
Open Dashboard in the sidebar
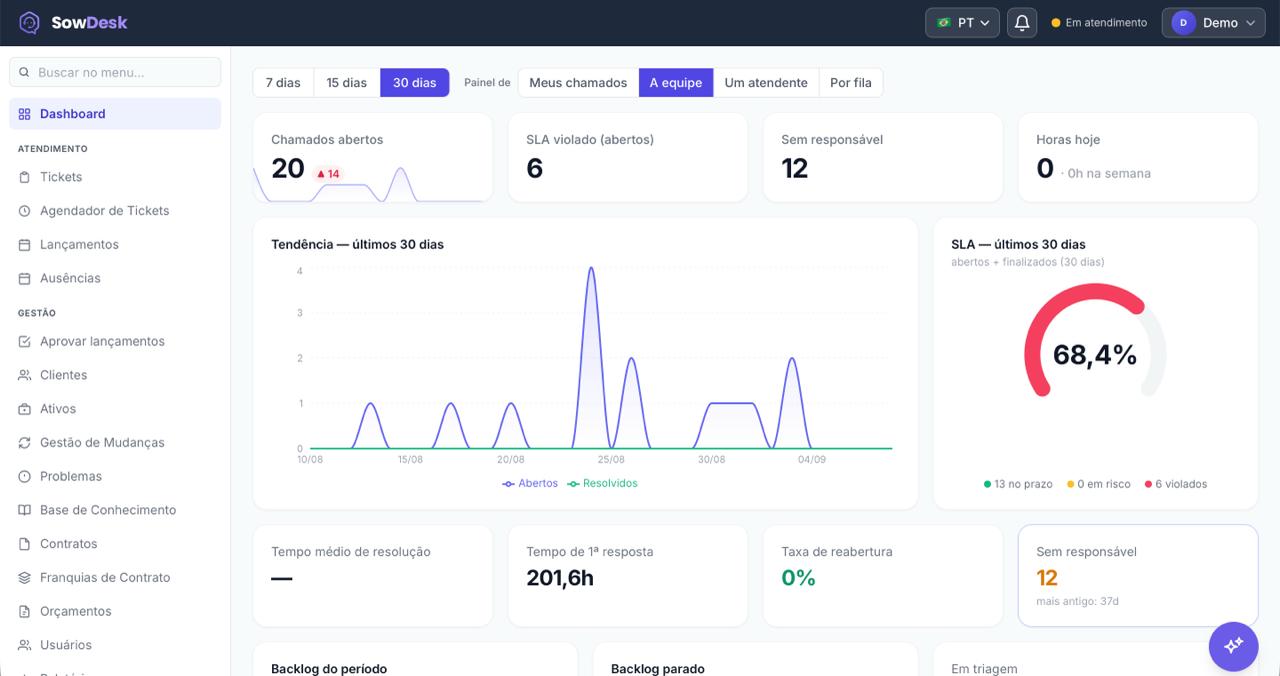[x=115, y=114]
